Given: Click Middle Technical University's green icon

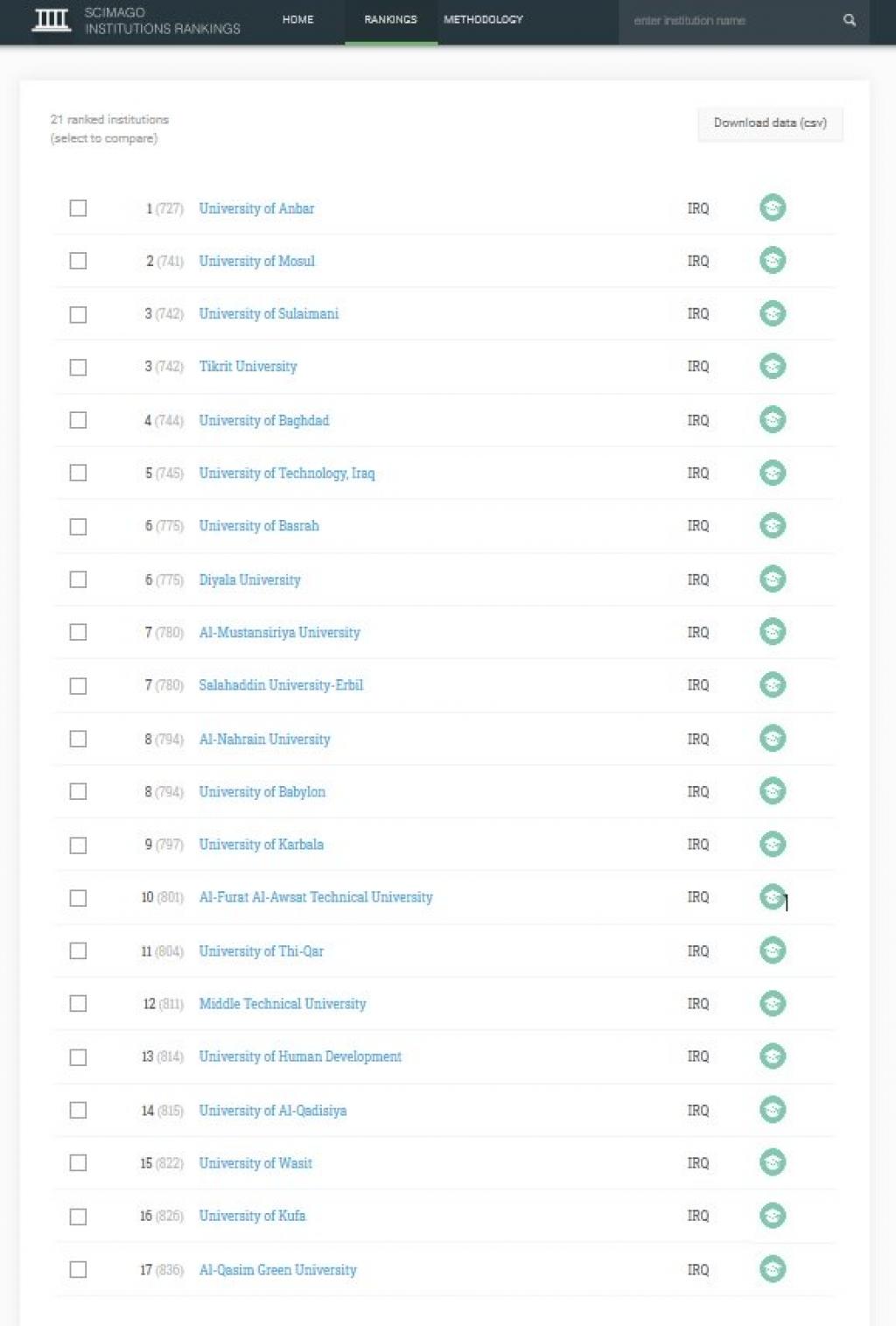Looking at the screenshot, I should pos(773,1004).
